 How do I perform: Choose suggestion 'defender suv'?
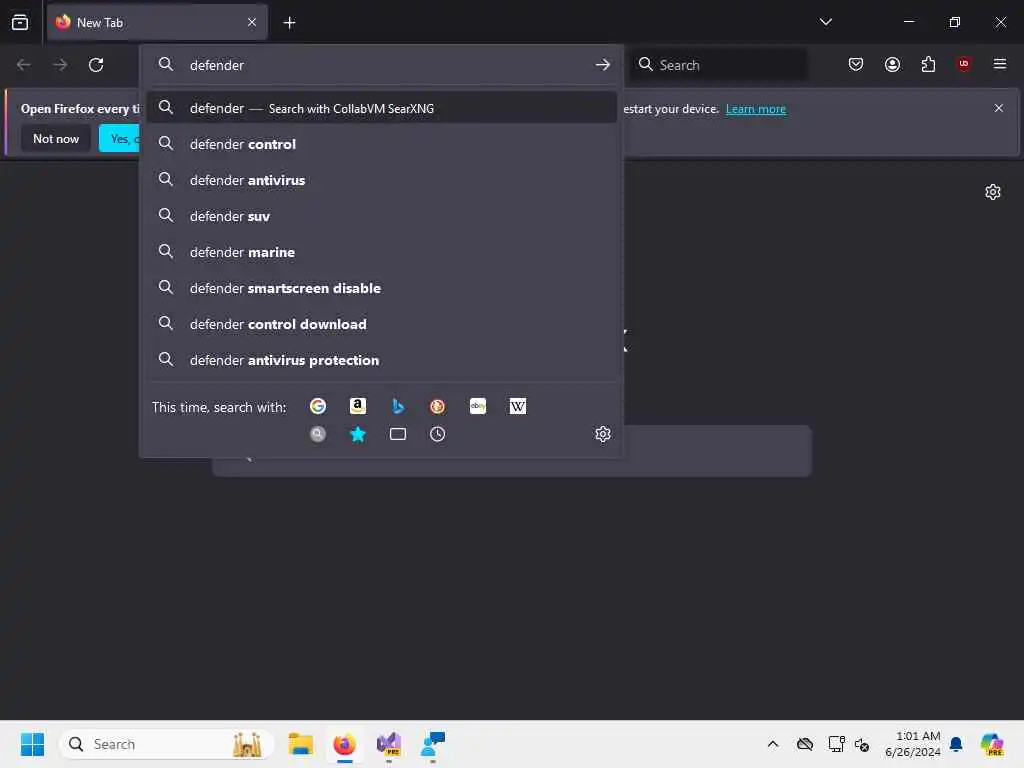(381, 216)
